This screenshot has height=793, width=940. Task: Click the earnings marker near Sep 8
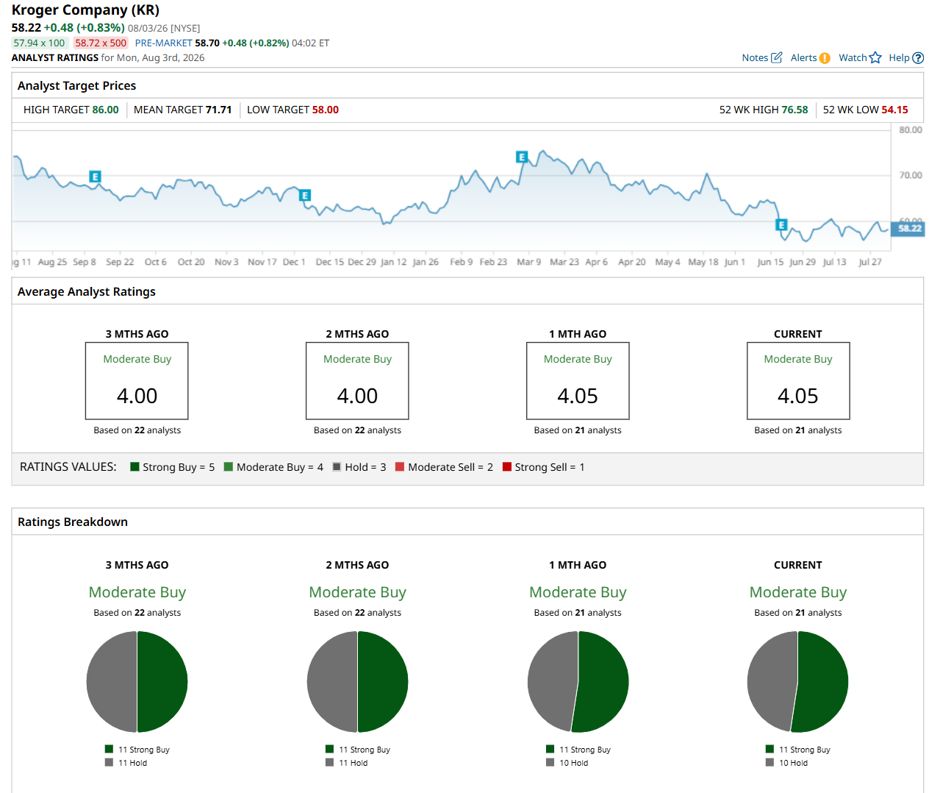click(95, 176)
